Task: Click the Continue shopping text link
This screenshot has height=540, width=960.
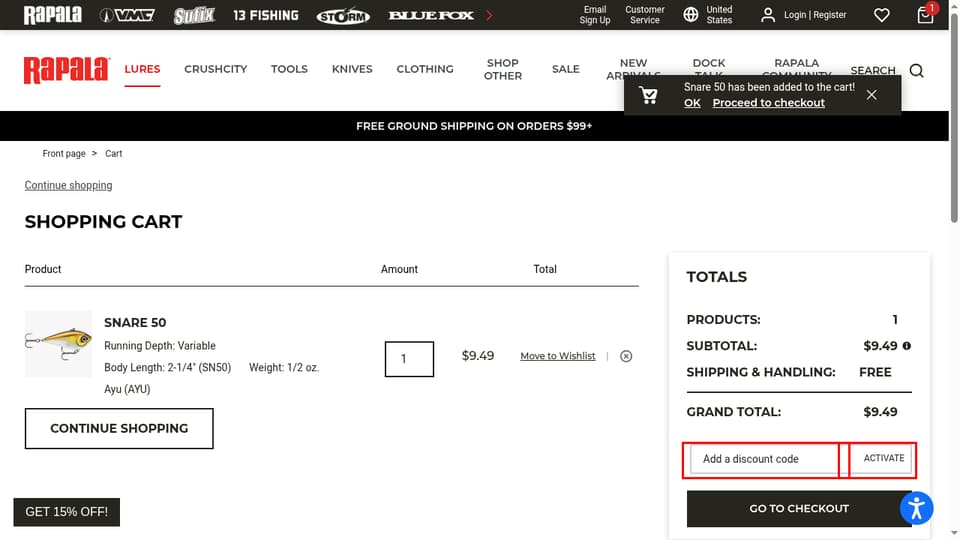Action: pyautogui.click(x=69, y=186)
